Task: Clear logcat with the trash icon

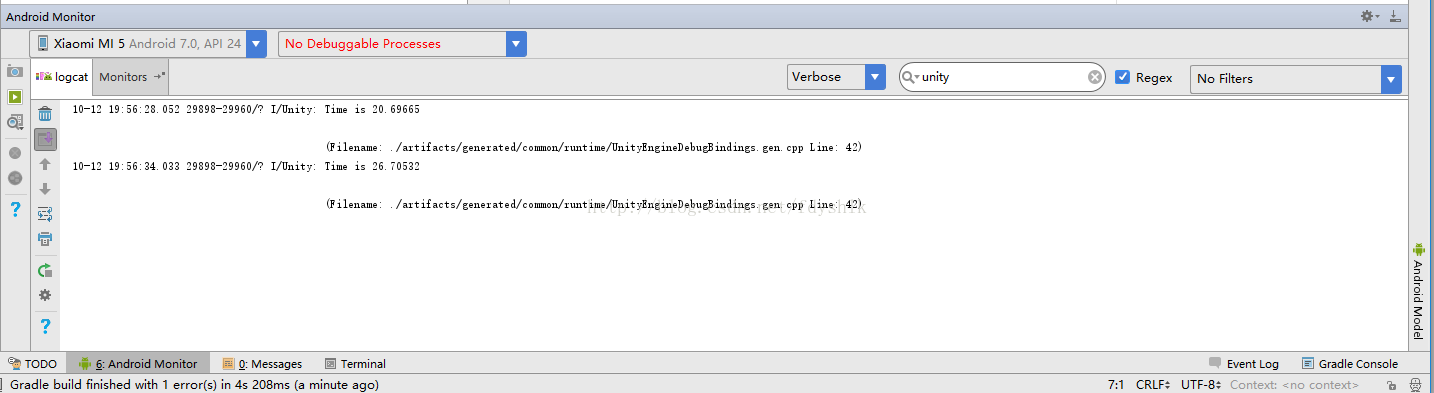Action: point(45,114)
